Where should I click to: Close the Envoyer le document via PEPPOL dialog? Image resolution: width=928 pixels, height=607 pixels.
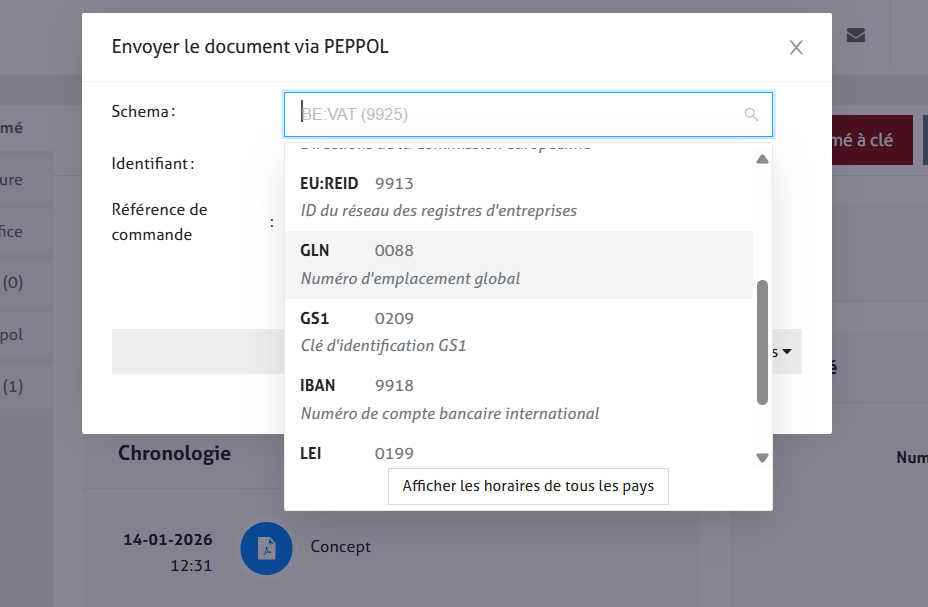click(796, 47)
